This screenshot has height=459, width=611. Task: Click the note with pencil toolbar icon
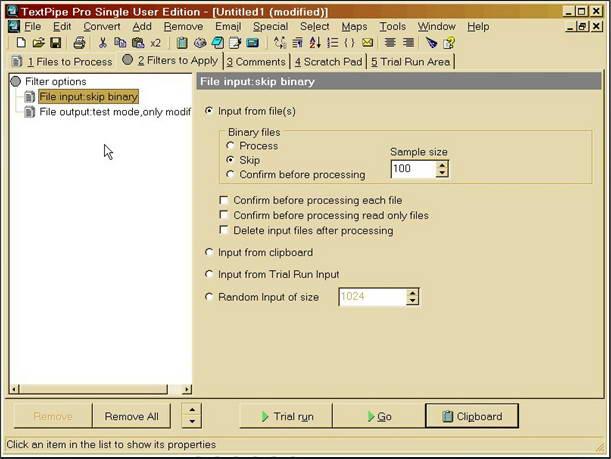point(235,42)
